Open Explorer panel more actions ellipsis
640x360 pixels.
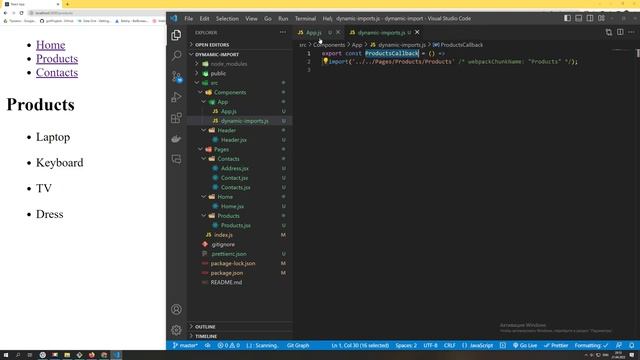pos(283,32)
